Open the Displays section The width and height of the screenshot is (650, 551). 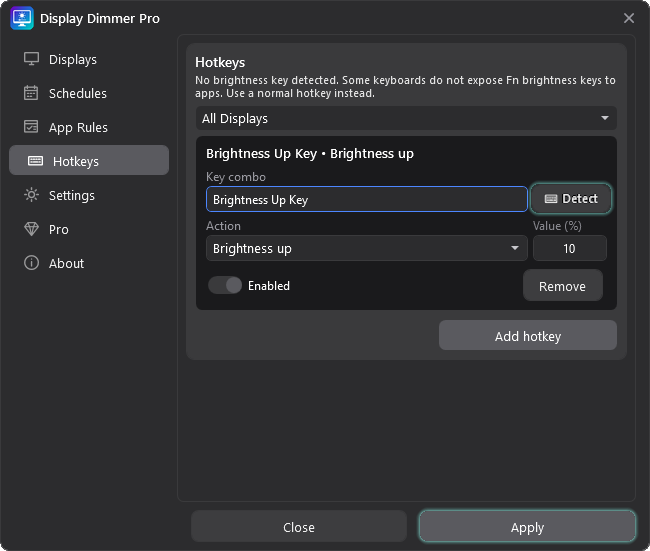[89, 59]
